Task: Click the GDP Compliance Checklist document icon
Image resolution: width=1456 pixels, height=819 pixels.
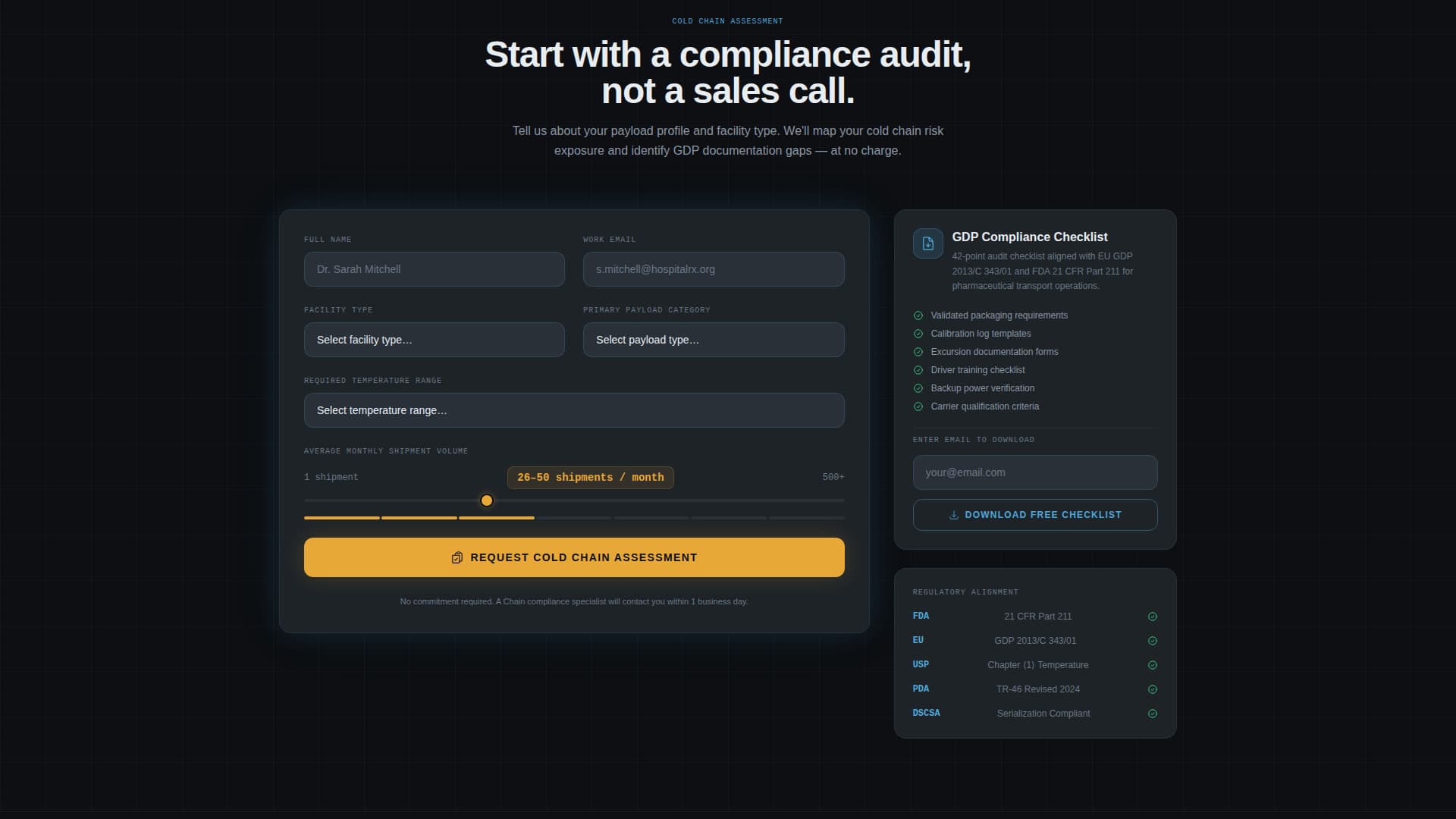Action: pos(927,243)
